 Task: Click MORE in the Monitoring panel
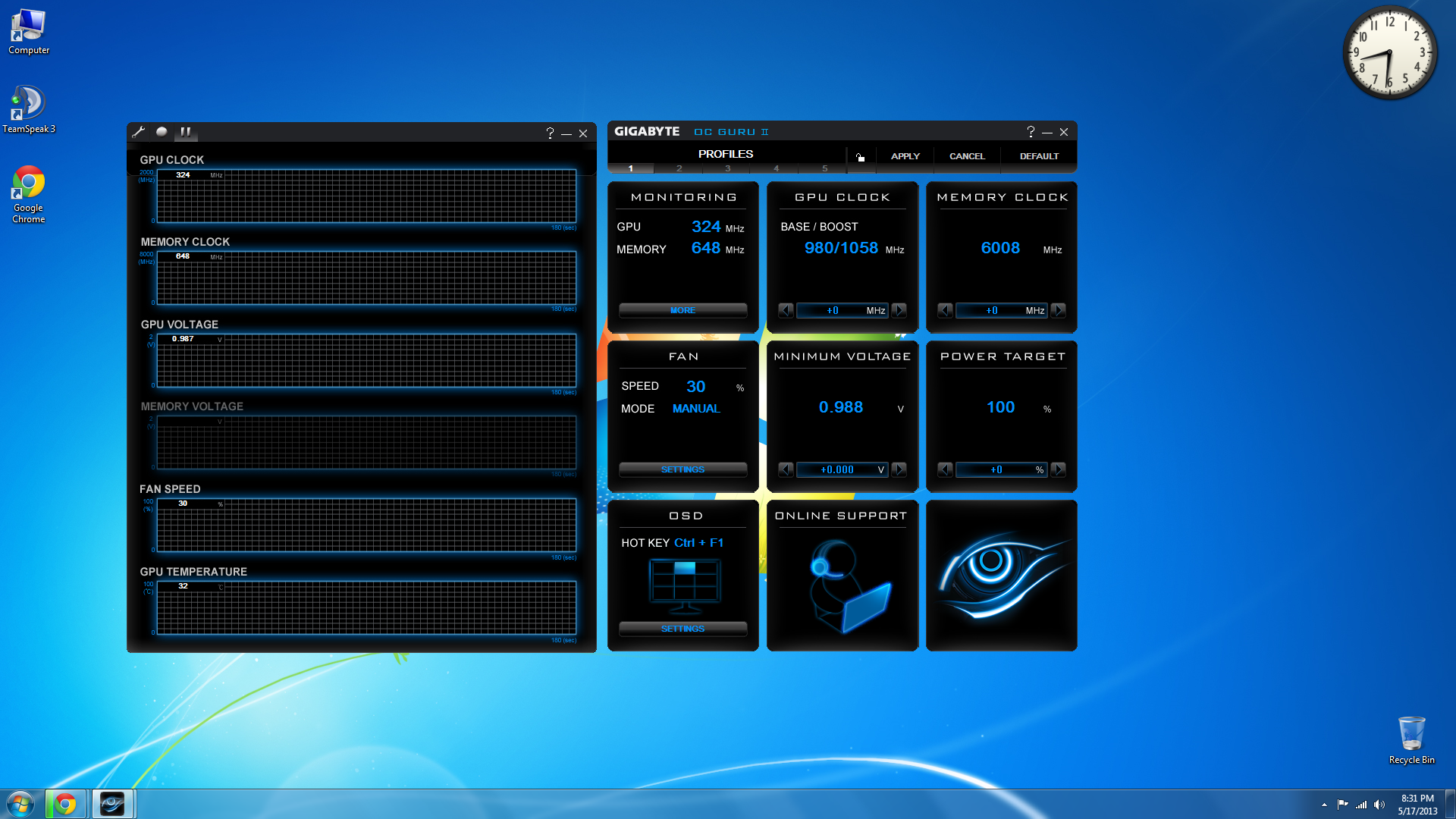click(x=682, y=310)
